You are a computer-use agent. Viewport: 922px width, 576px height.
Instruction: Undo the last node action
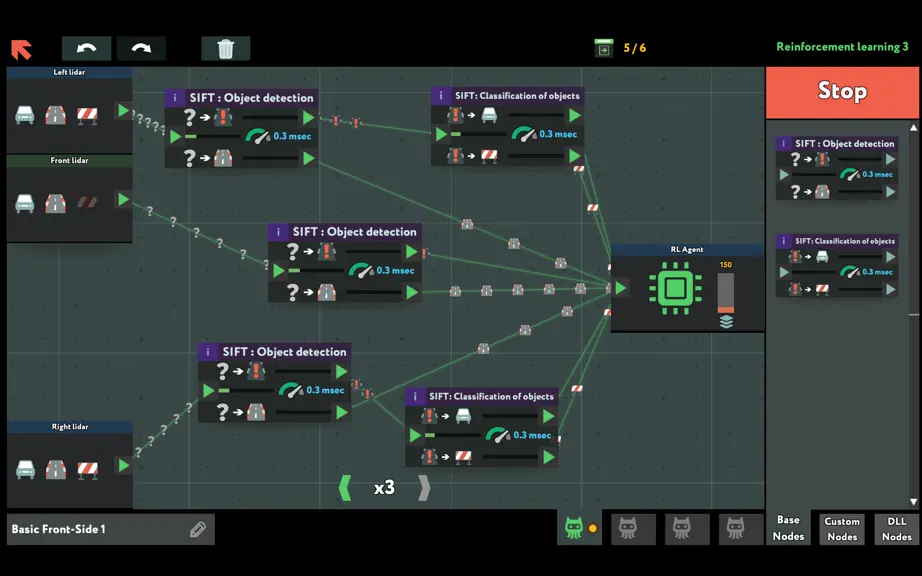(x=86, y=48)
